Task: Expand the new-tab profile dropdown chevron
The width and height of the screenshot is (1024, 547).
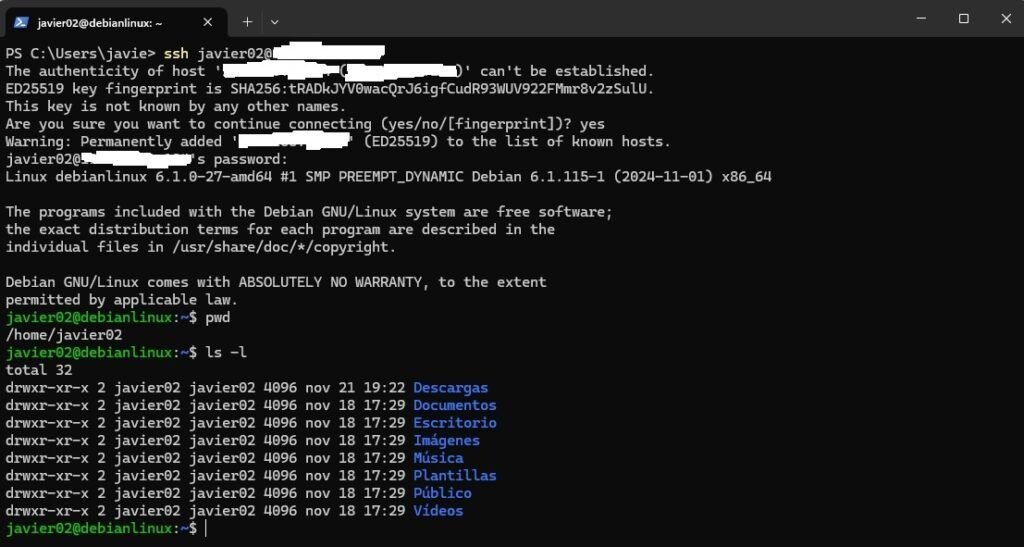Action: 274,22
